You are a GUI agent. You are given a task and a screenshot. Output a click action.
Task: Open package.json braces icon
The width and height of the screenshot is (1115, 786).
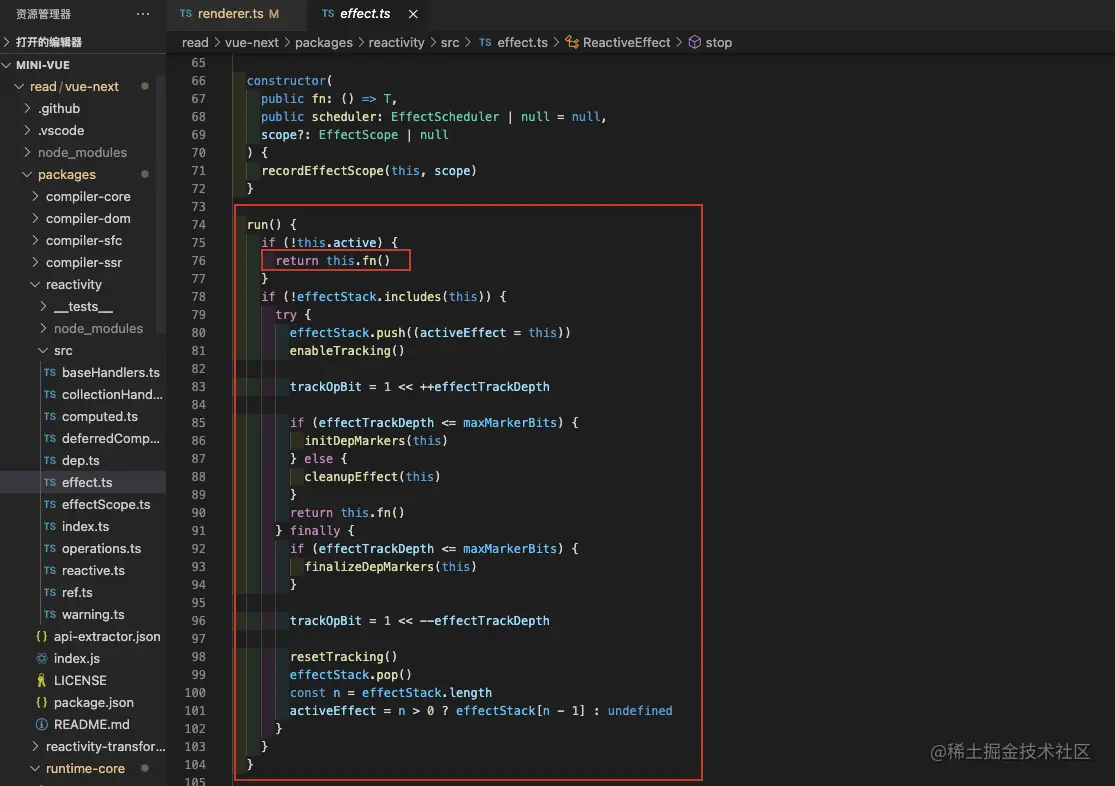(42, 703)
